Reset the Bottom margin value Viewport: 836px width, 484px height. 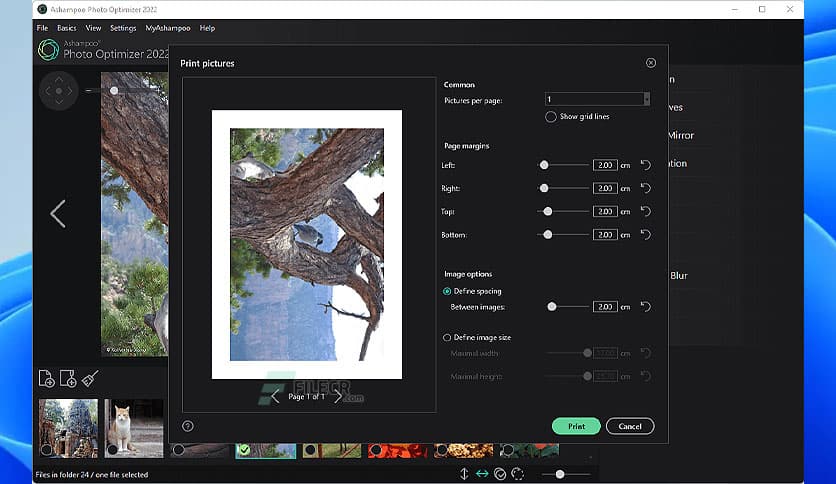(x=646, y=235)
